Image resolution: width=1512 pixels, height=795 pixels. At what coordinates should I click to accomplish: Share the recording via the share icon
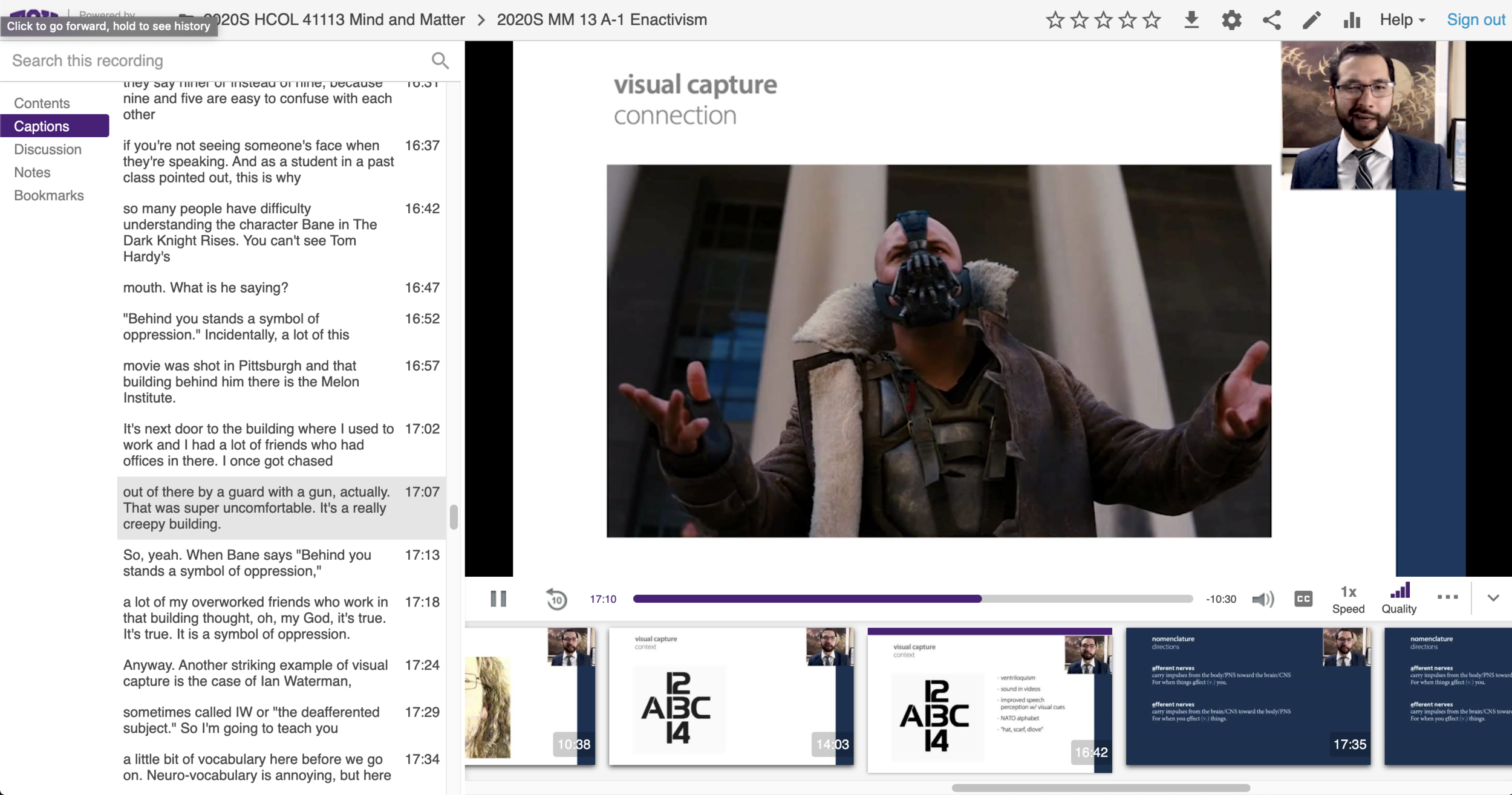tap(1271, 20)
